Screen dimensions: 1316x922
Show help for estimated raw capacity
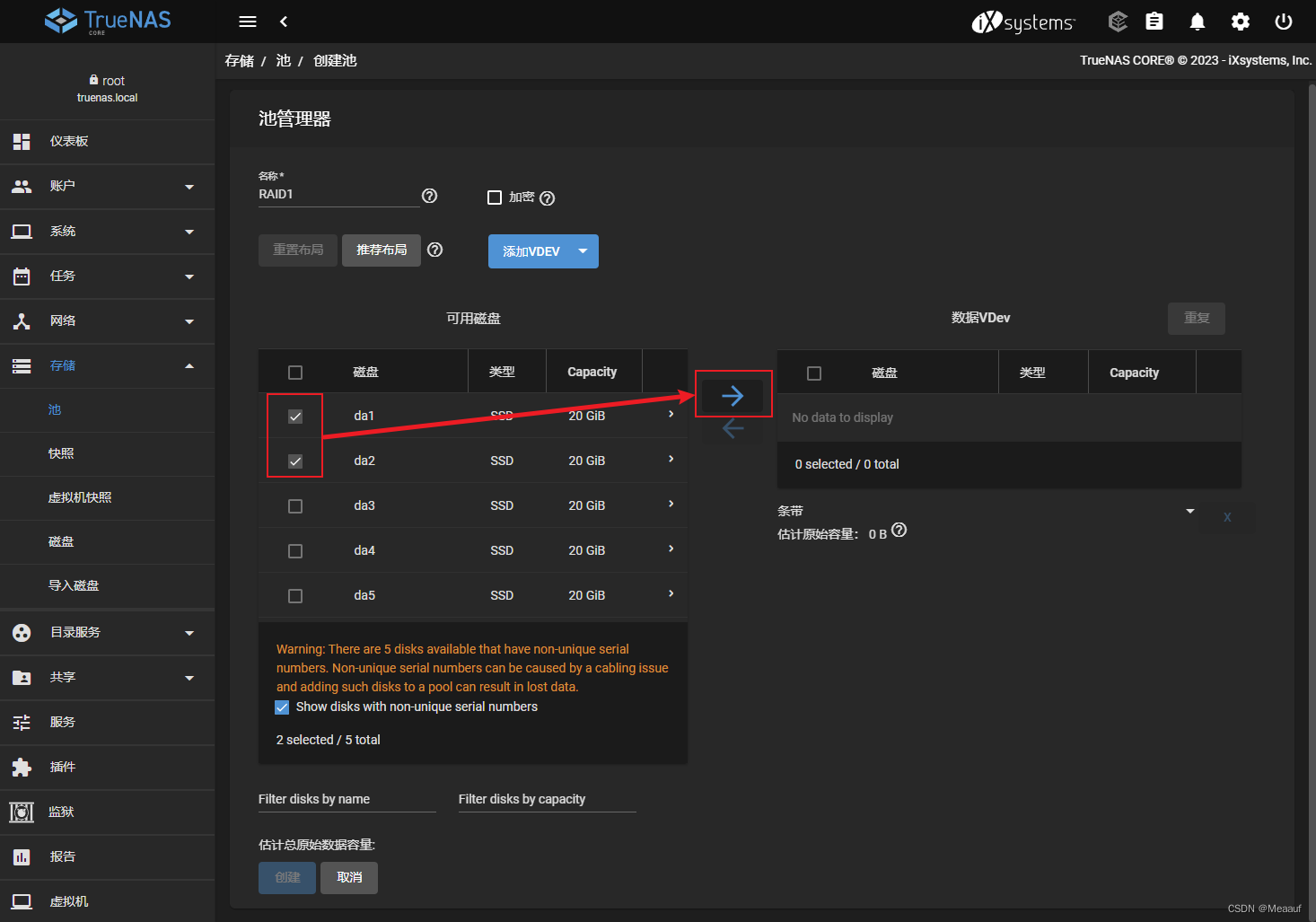click(899, 530)
